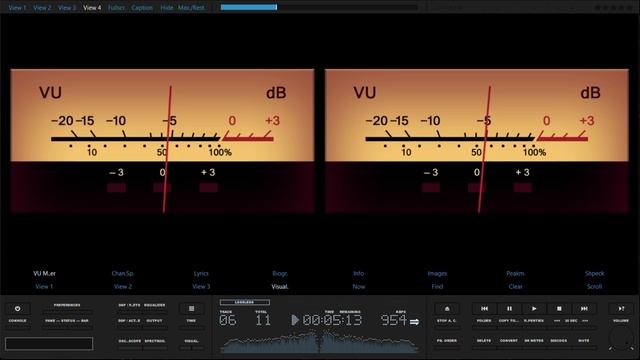
Task: Click the power icon above Console
Action: click(x=17, y=309)
